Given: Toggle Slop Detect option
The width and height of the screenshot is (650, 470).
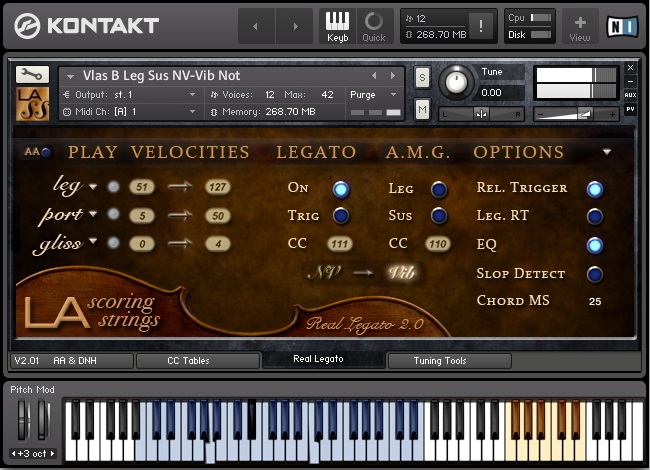Looking at the screenshot, I should tap(595, 274).
